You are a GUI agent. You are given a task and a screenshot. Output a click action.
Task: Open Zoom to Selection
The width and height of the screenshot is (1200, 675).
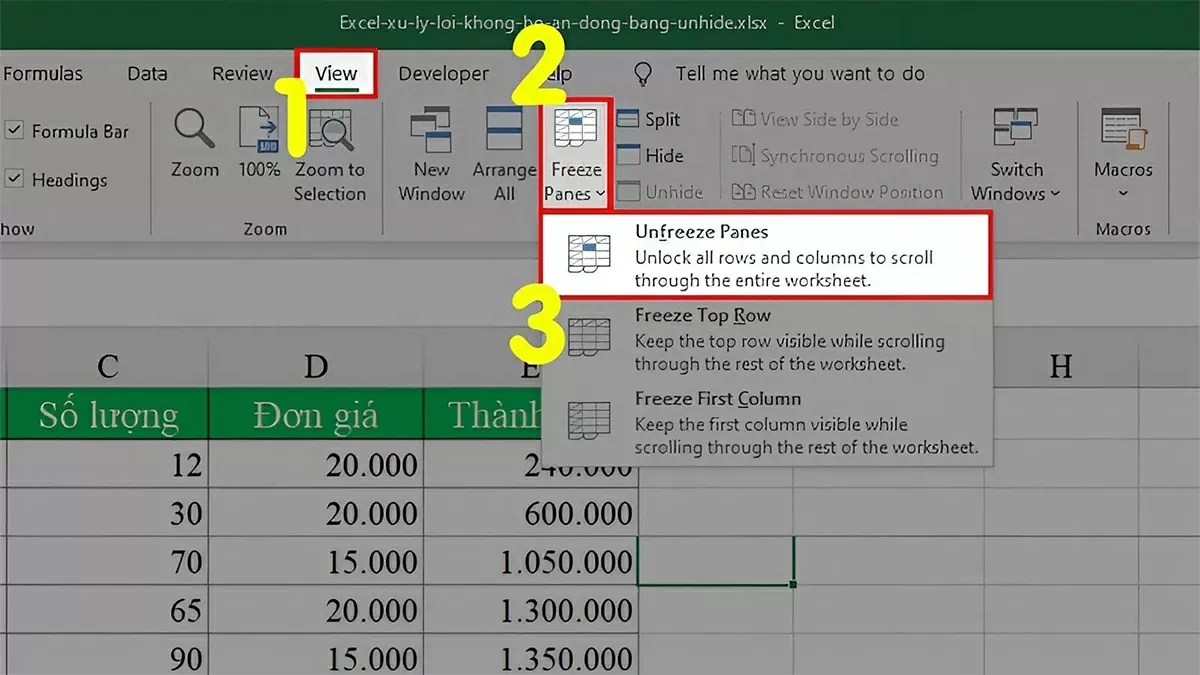(330, 150)
